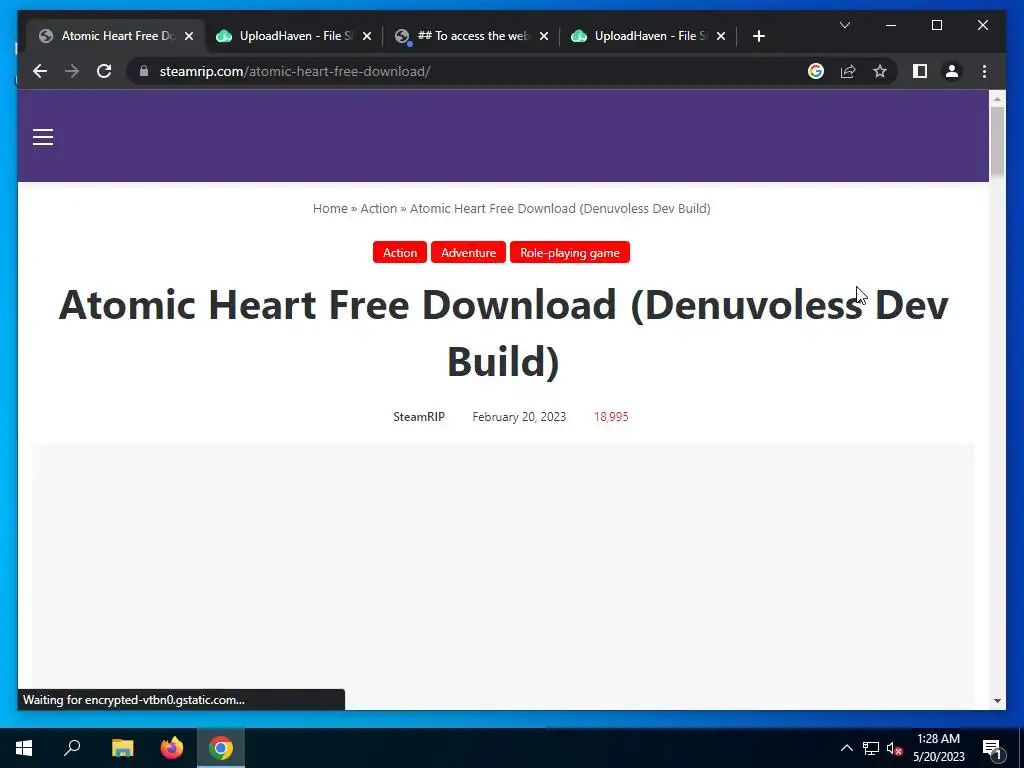Open the taskbar clock showing 1:28 AM
The image size is (1024, 768).
[x=938, y=748]
